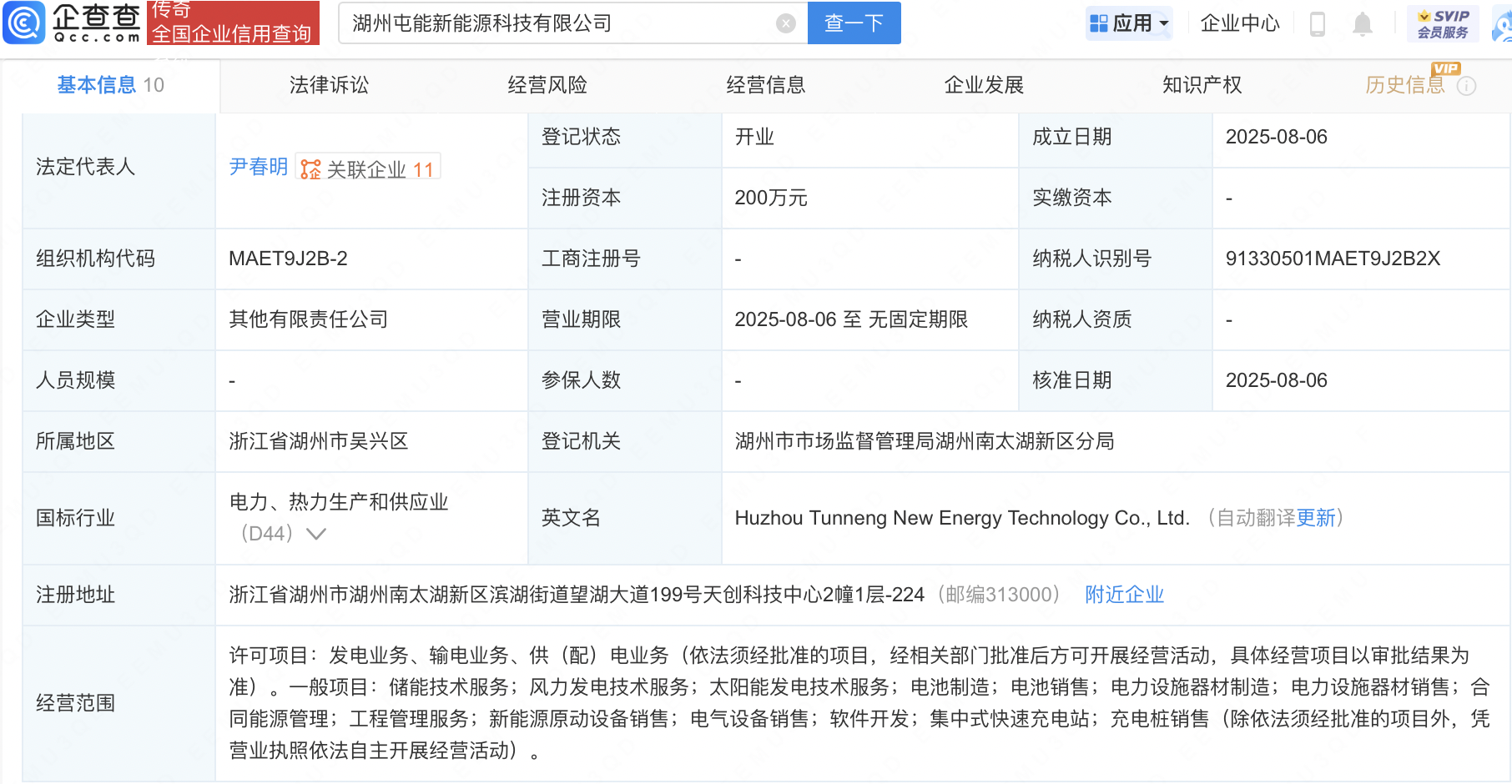Screen dimensions: 1512x784
Task: Select the 知识产权 tab
Action: [1202, 85]
